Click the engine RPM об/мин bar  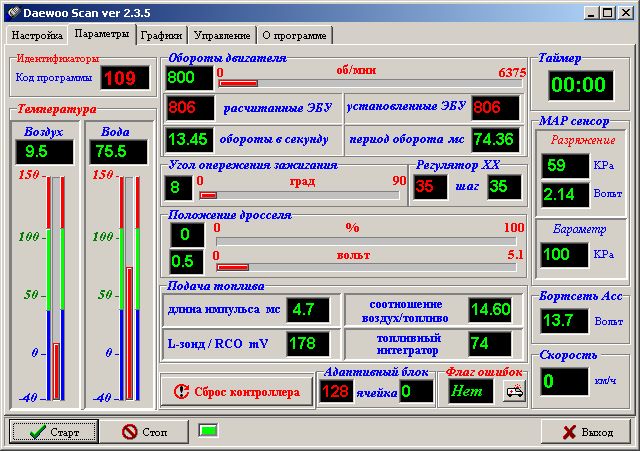coord(370,83)
